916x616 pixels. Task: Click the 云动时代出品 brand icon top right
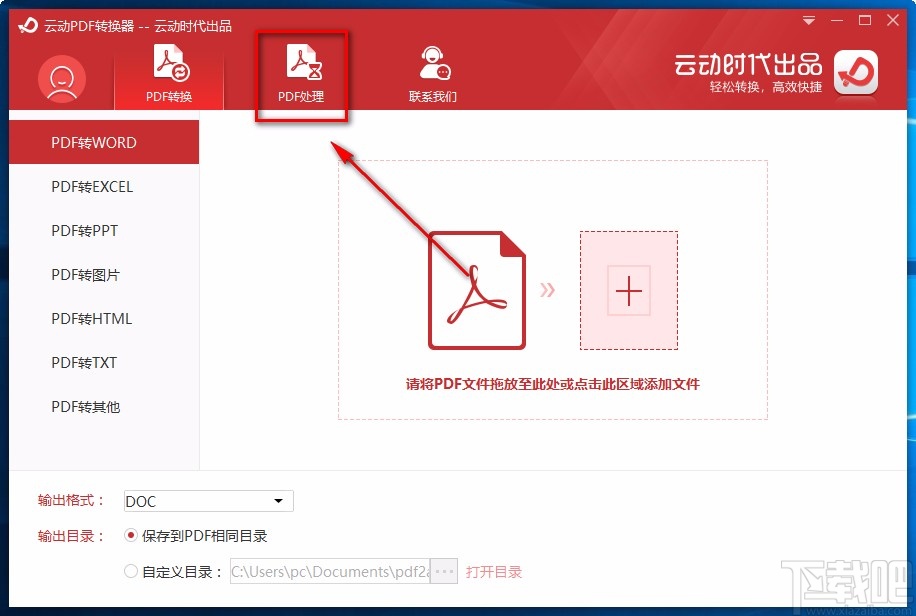point(856,74)
